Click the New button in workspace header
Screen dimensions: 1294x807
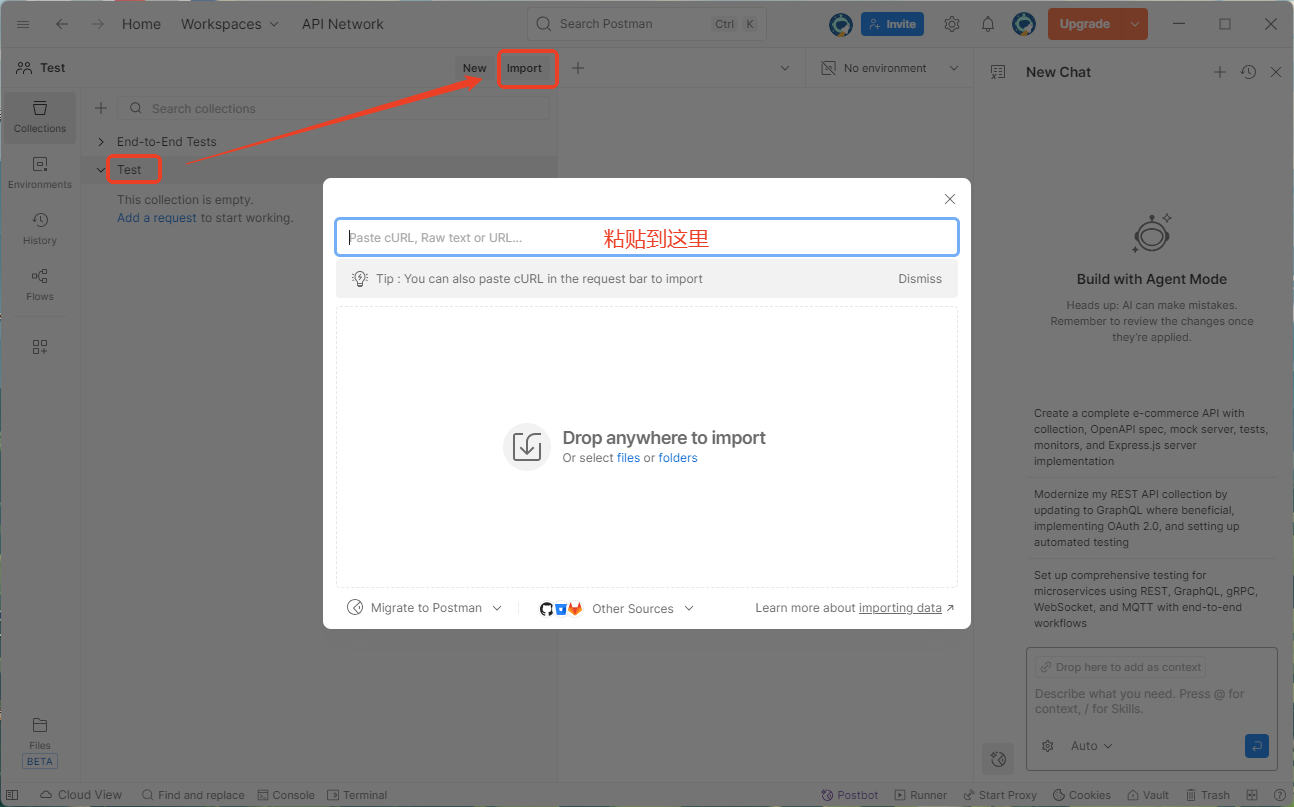click(474, 68)
